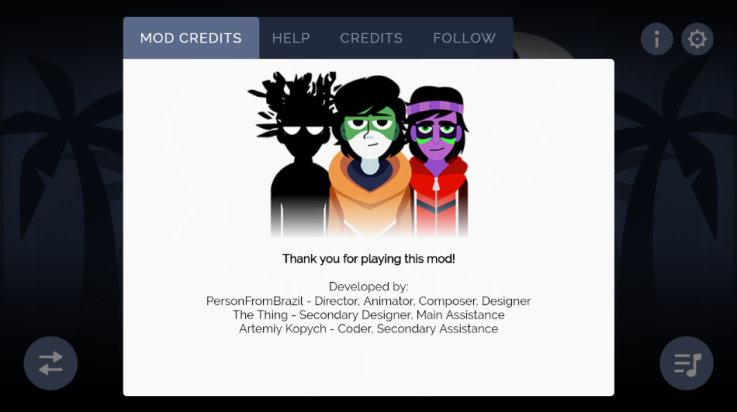Click the swap arrows round button
Screen dimensions: 737x412
click(x=51, y=363)
